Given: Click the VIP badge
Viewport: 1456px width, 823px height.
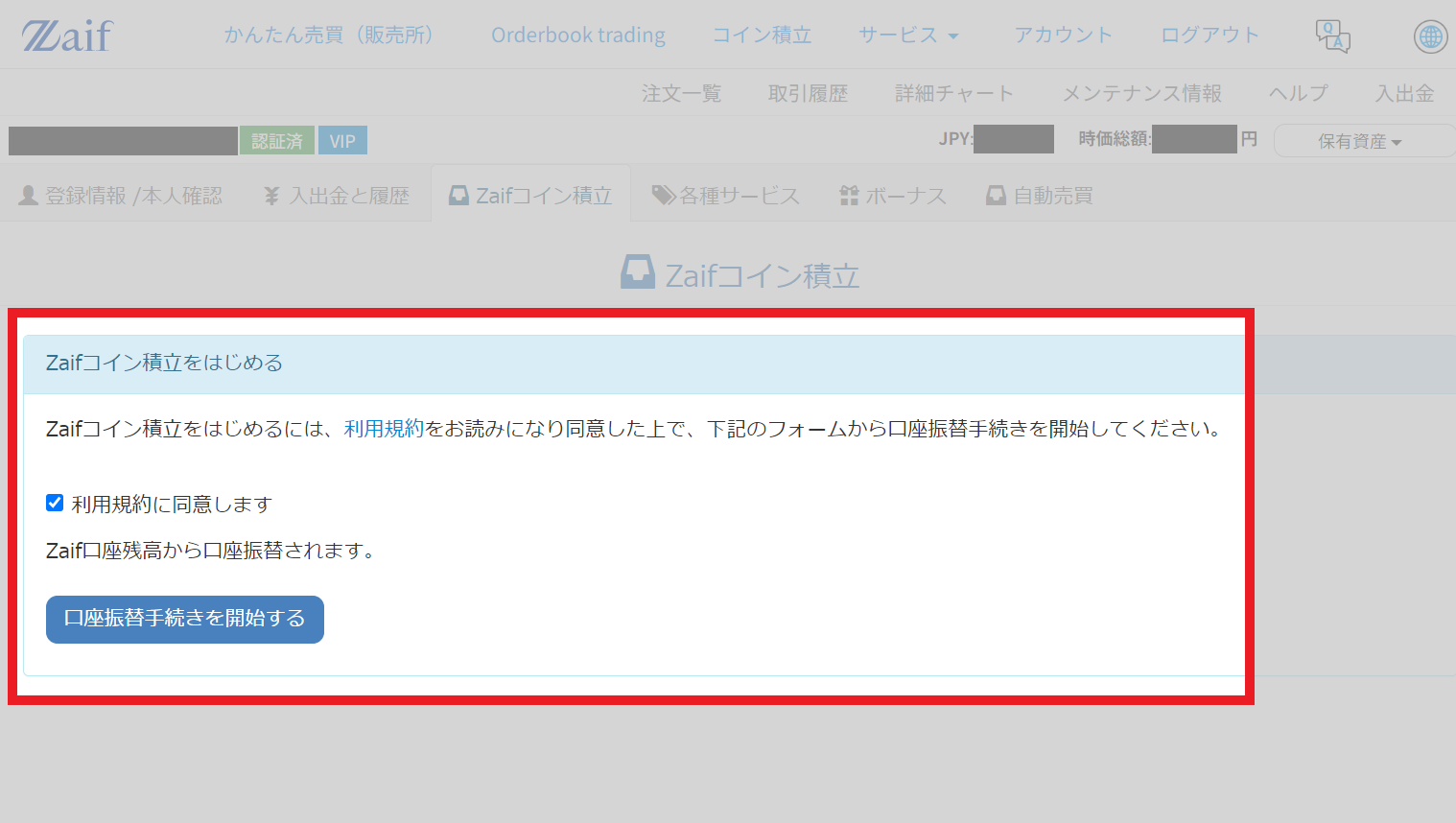Looking at the screenshot, I should click(342, 141).
